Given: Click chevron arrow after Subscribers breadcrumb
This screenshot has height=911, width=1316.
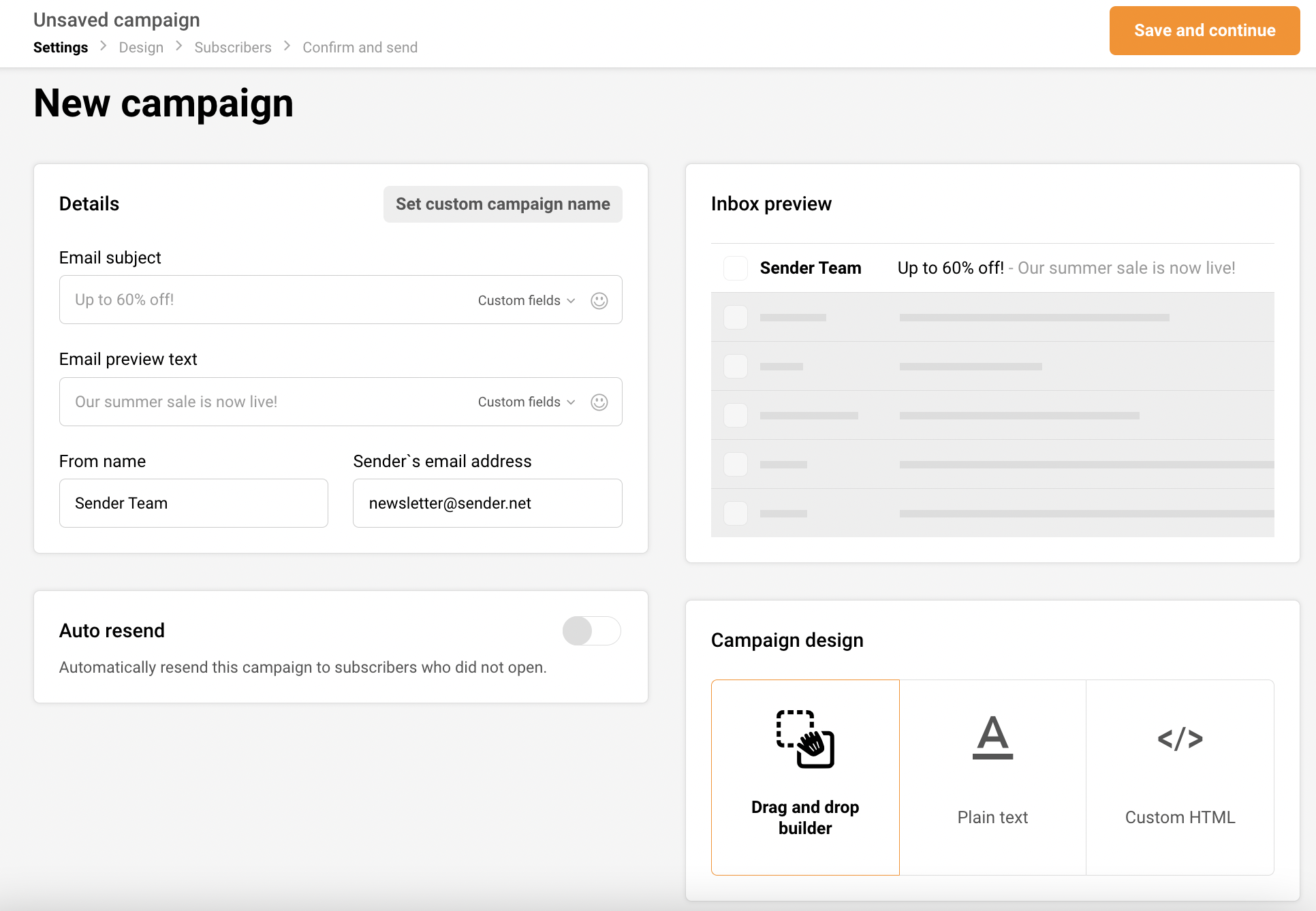Looking at the screenshot, I should point(287,46).
